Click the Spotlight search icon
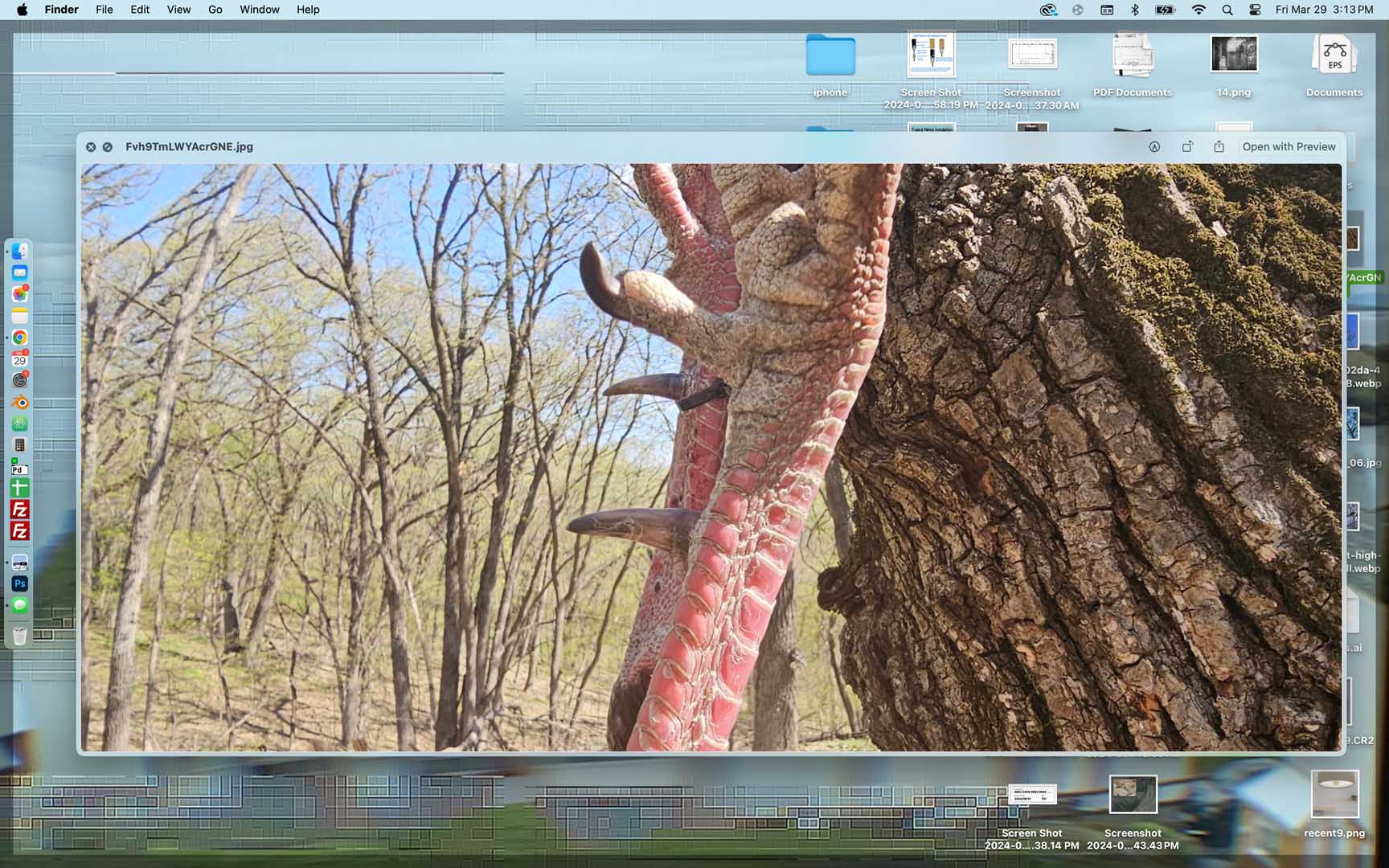1389x868 pixels. [1227, 10]
